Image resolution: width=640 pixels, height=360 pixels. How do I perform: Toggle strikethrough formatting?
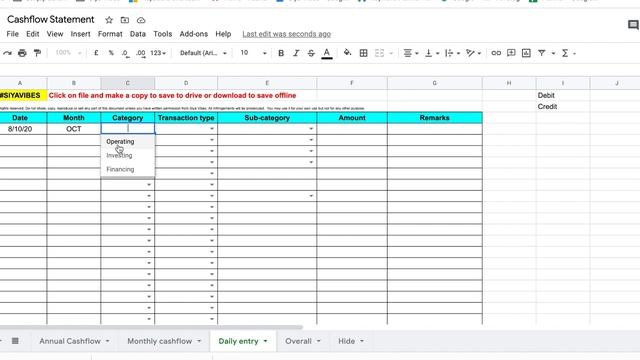point(311,53)
